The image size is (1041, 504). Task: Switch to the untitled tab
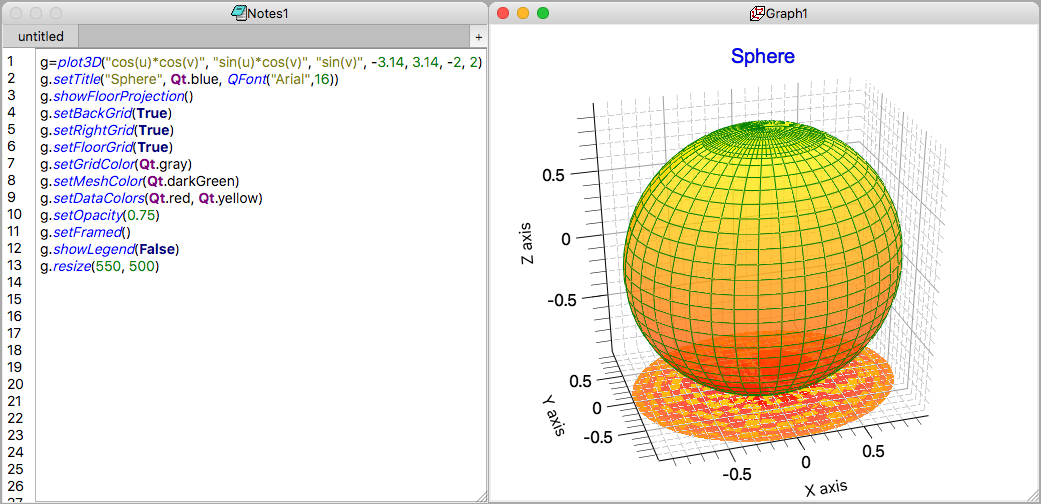coord(40,36)
